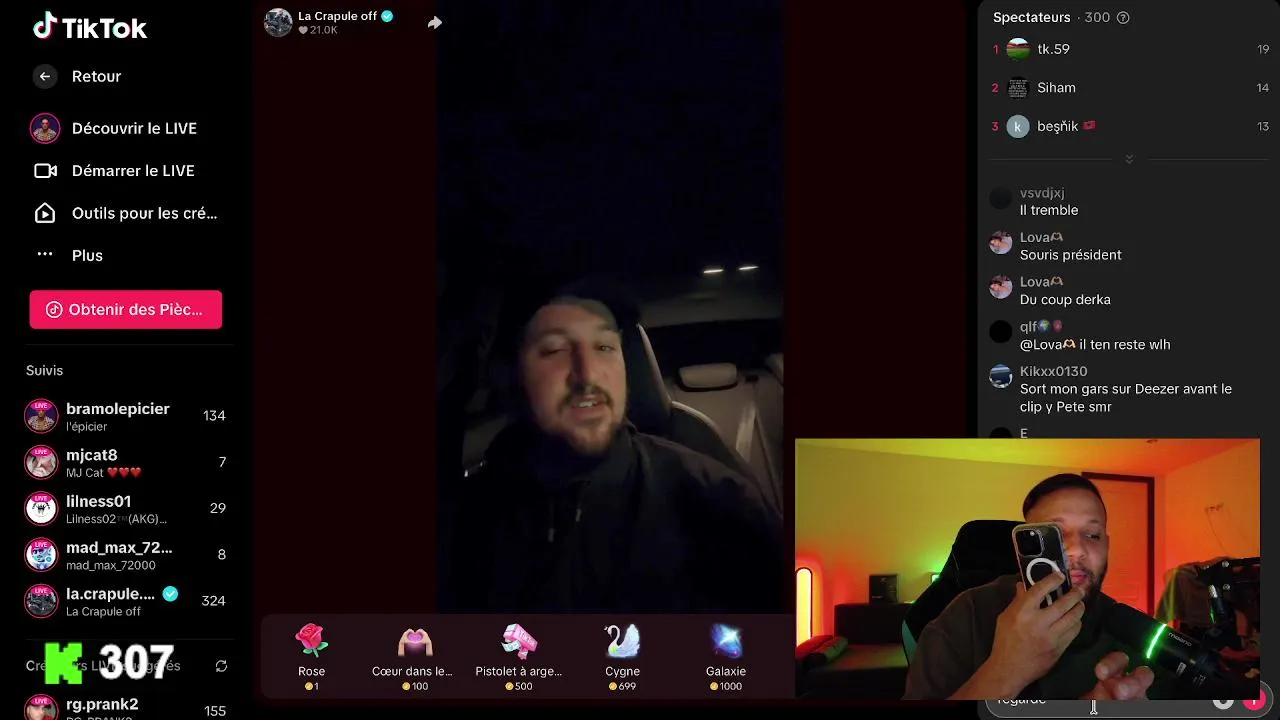The image size is (1280, 720).
Task: Refresh recommended LIVE creators
Action: pyautogui.click(x=221, y=666)
